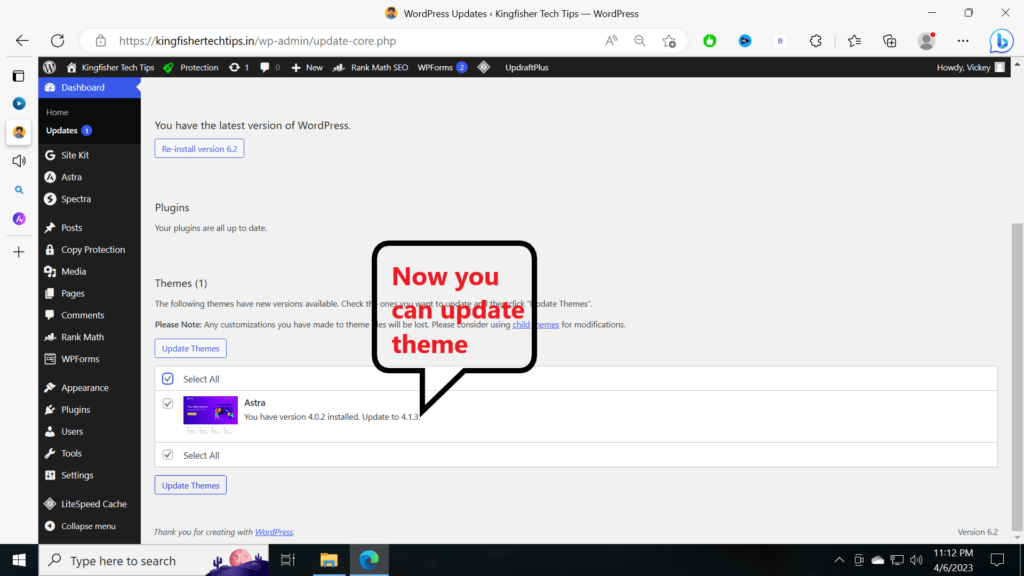Add this page to favorites

coord(669,40)
